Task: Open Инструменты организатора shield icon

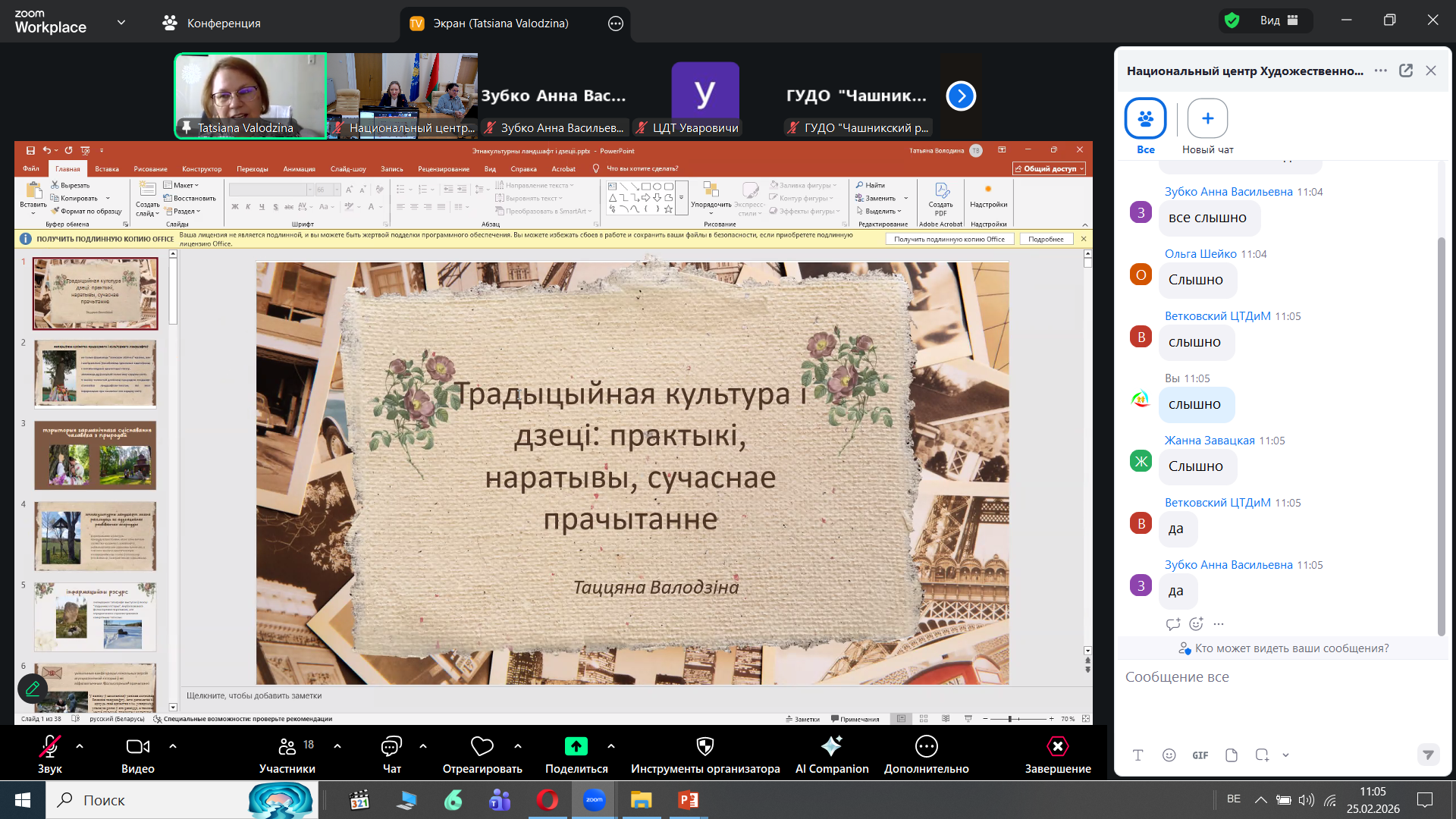Action: click(704, 747)
